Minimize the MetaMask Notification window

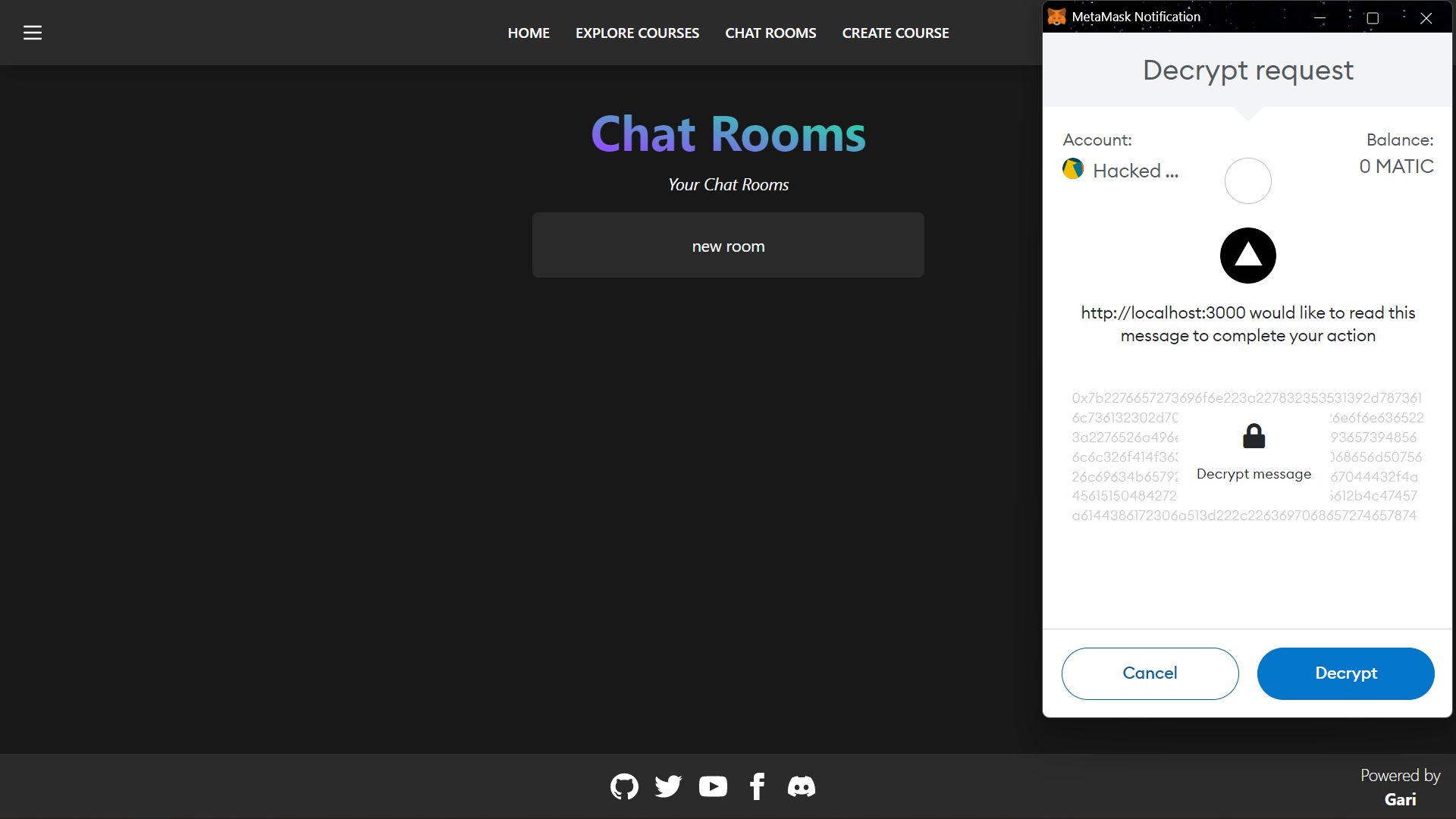[x=1319, y=17]
